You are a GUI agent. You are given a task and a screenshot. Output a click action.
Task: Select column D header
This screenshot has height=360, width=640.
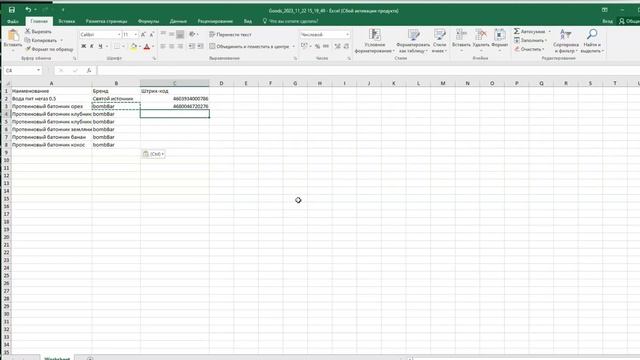(222, 83)
